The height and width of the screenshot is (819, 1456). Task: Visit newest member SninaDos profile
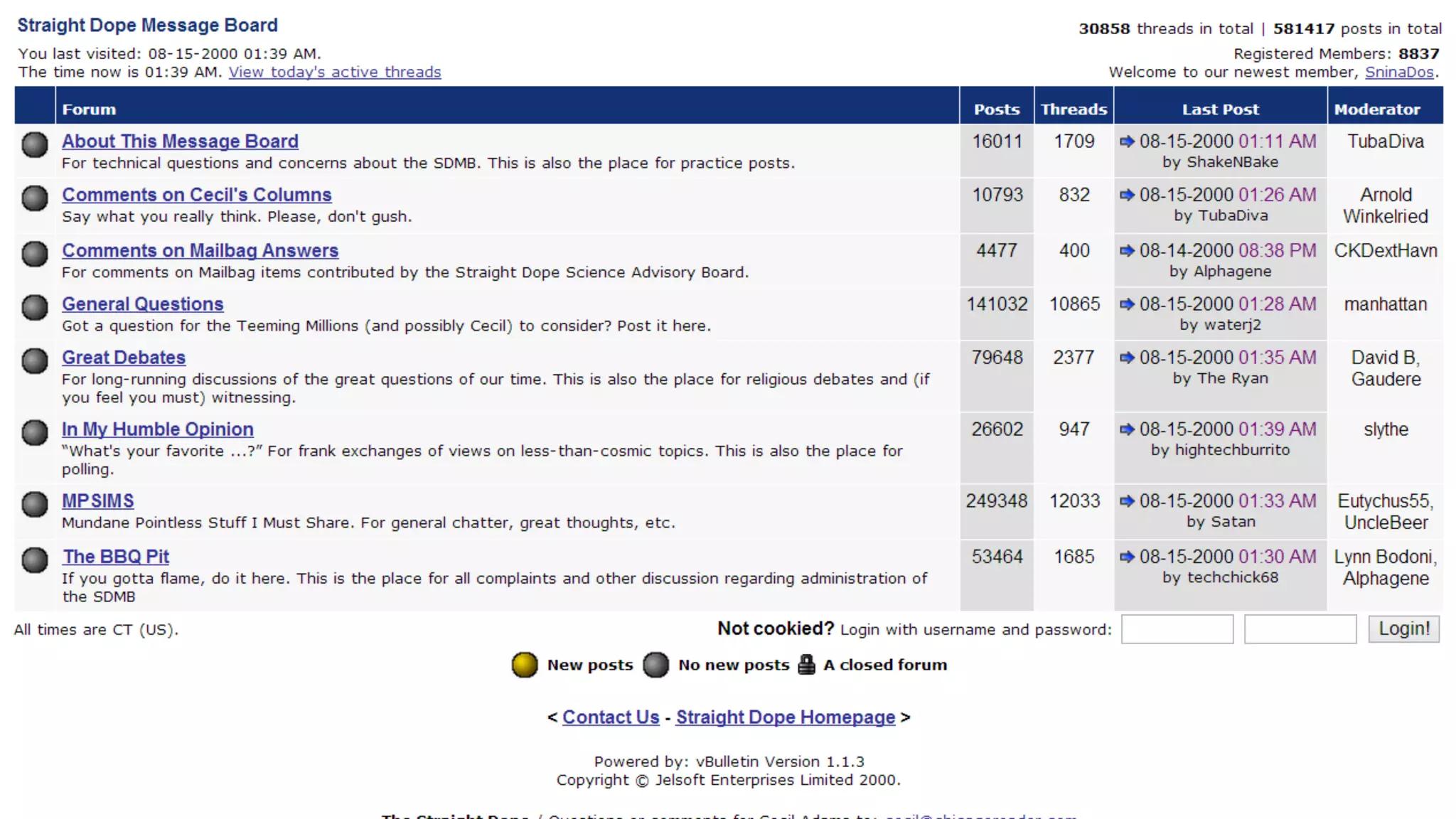coord(1399,72)
